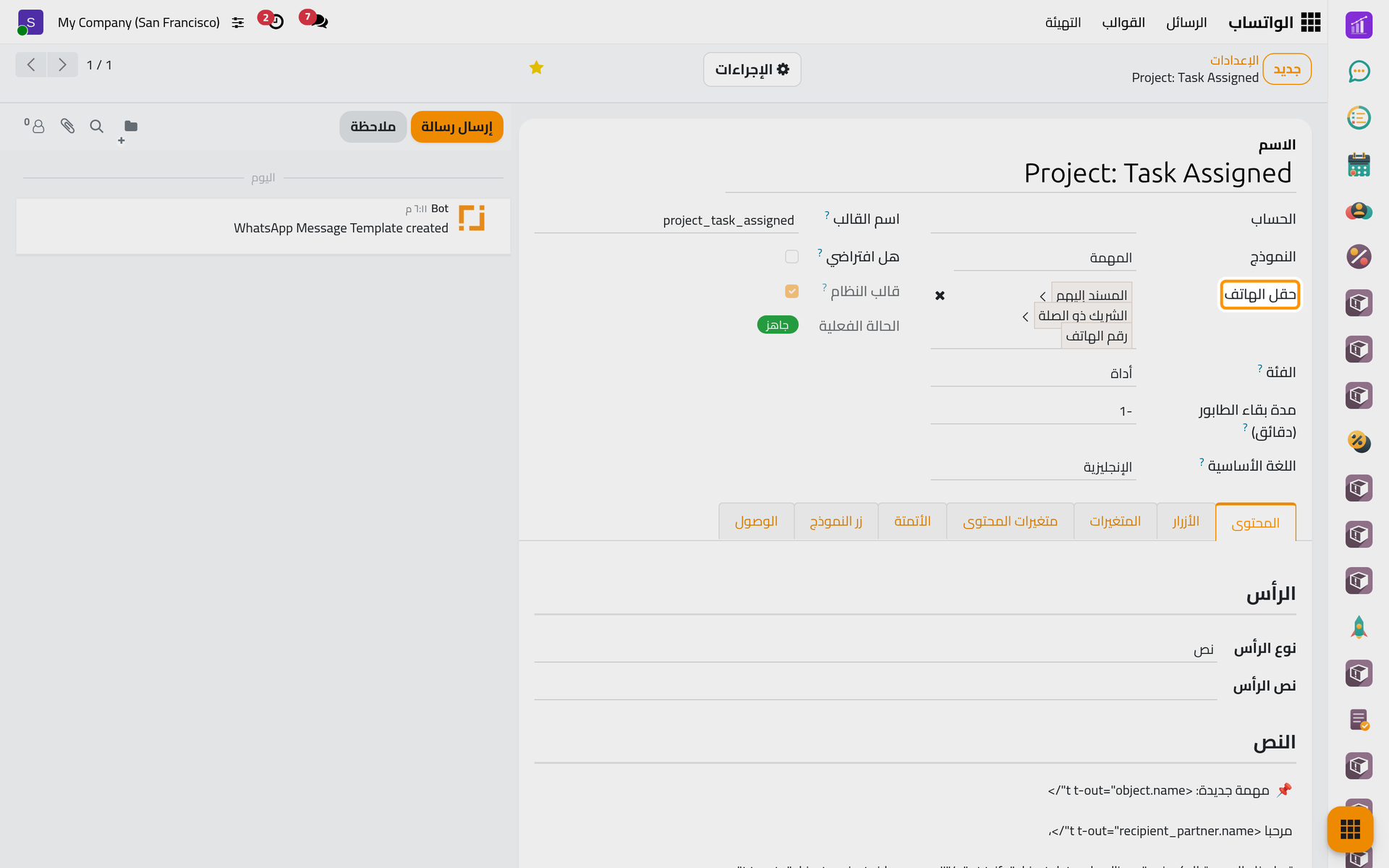The image size is (1389, 868).
Task: Open the نوع الرأس header type dropdown
Action: pyautogui.click(x=875, y=650)
